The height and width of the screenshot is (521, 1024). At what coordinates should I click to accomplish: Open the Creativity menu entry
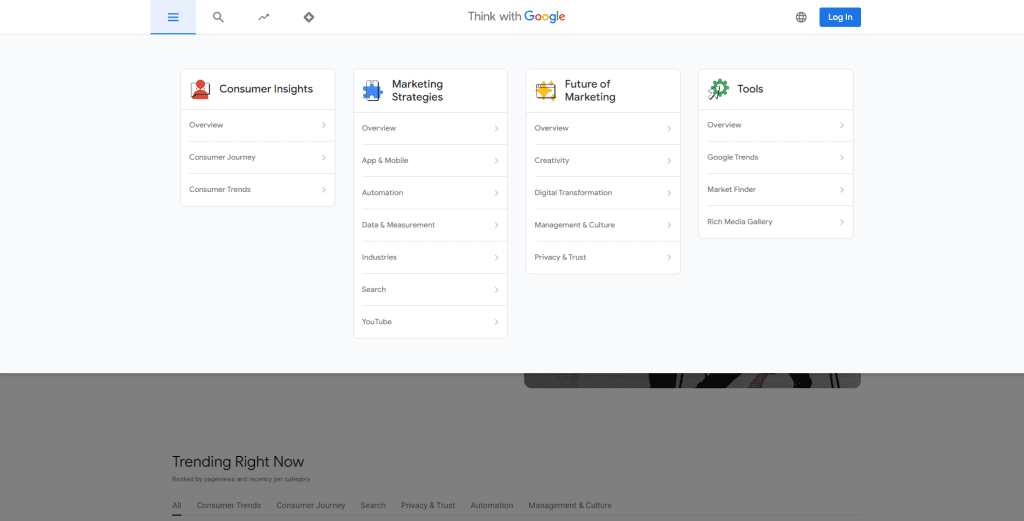[x=603, y=161]
